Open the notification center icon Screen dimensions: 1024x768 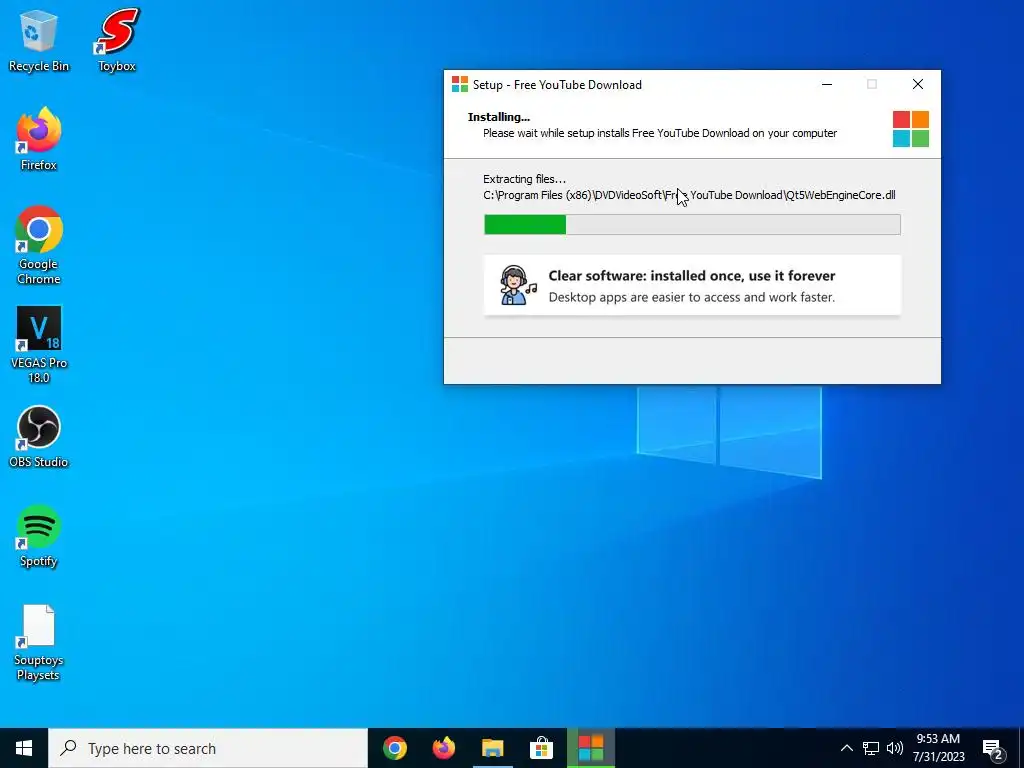(x=993, y=750)
